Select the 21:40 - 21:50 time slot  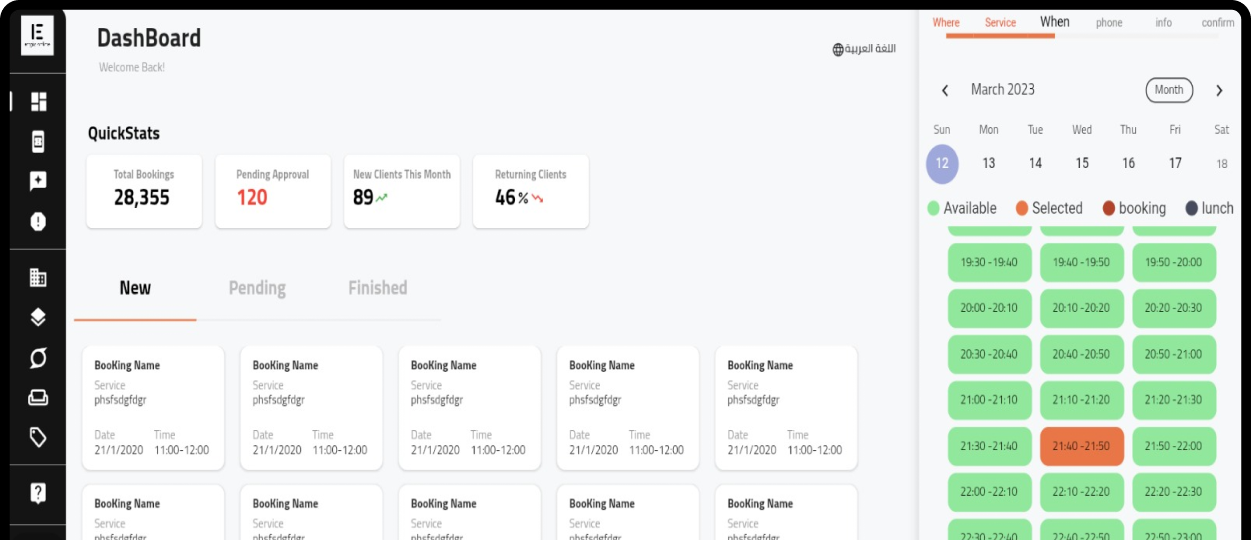pos(1081,446)
